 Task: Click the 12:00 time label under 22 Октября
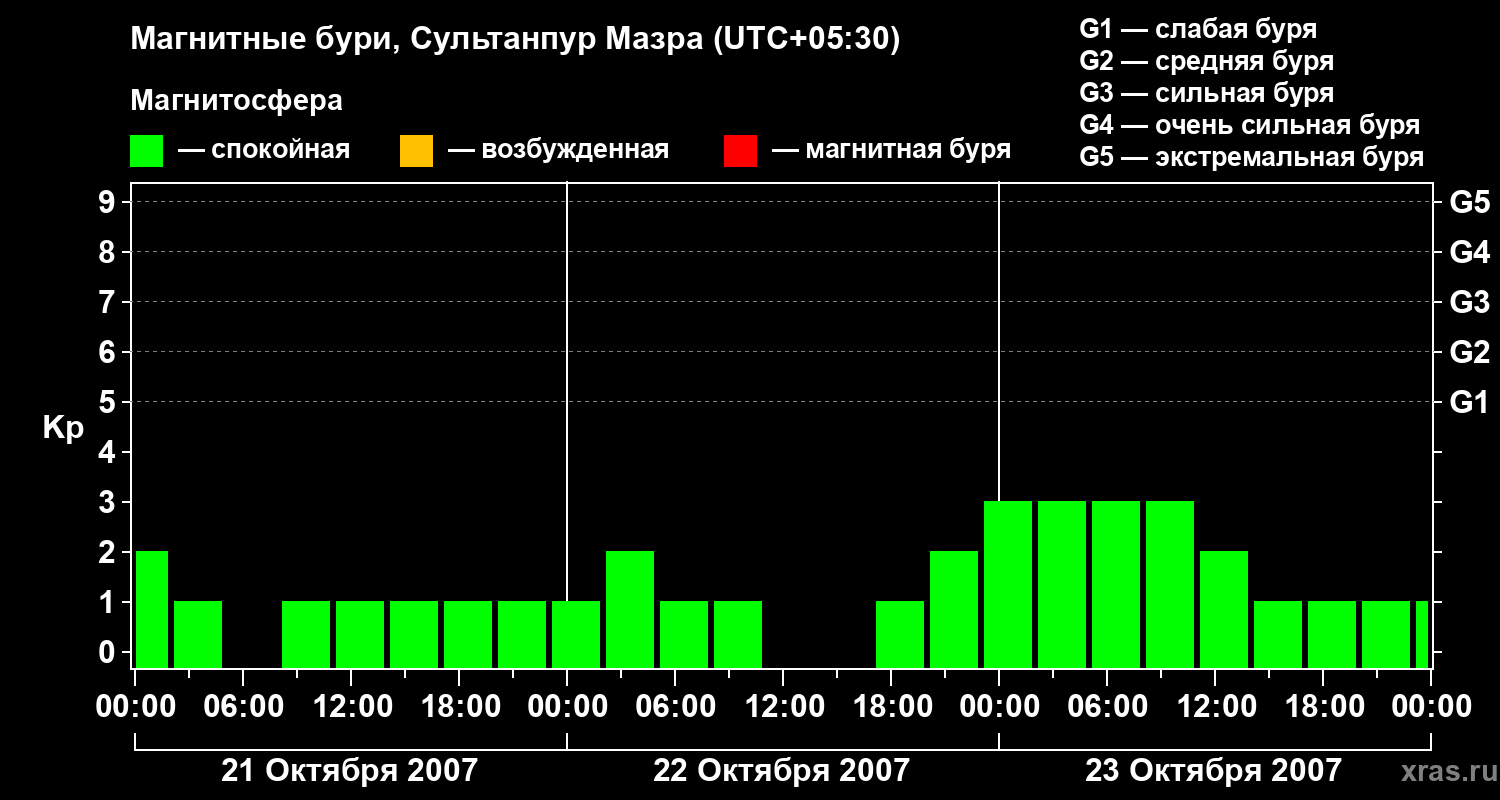tap(783, 707)
